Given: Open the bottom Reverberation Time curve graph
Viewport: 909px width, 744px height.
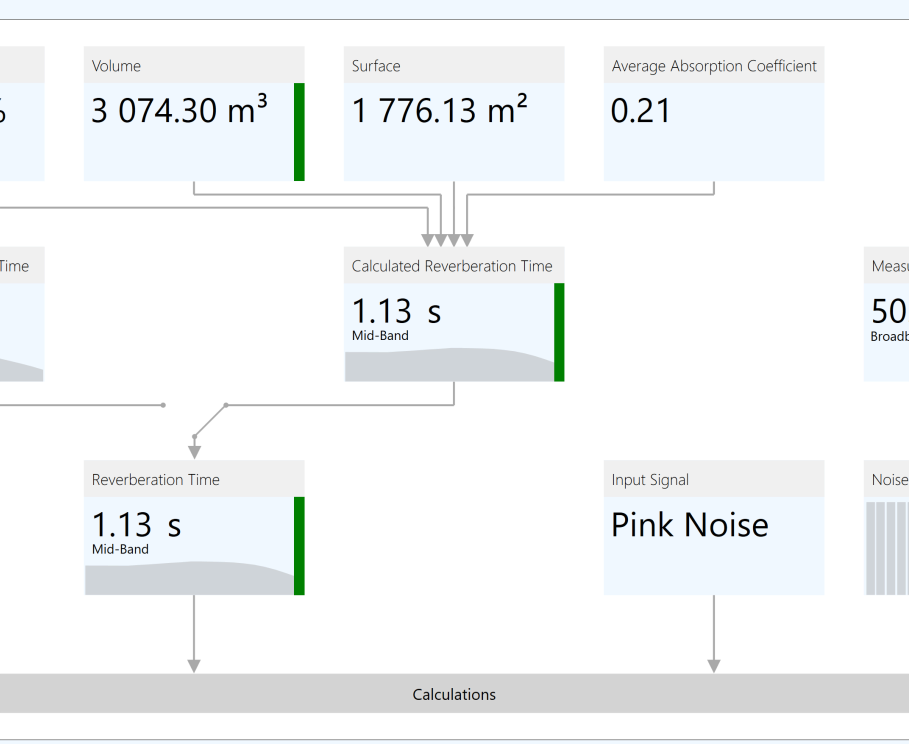Looking at the screenshot, I should 189,579.
